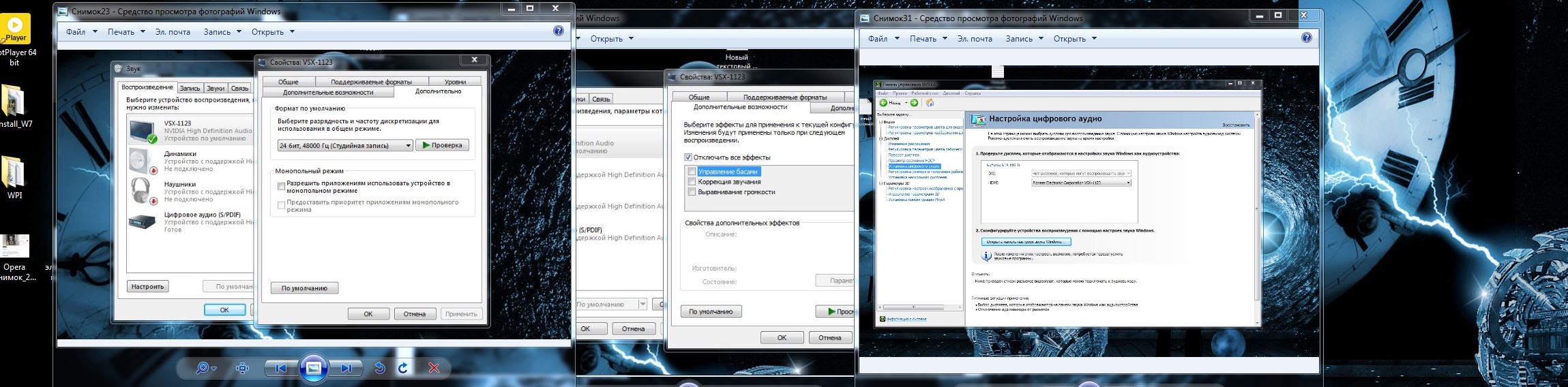Start the slideshow with the round center button
The width and height of the screenshot is (1568, 387).
[314, 368]
